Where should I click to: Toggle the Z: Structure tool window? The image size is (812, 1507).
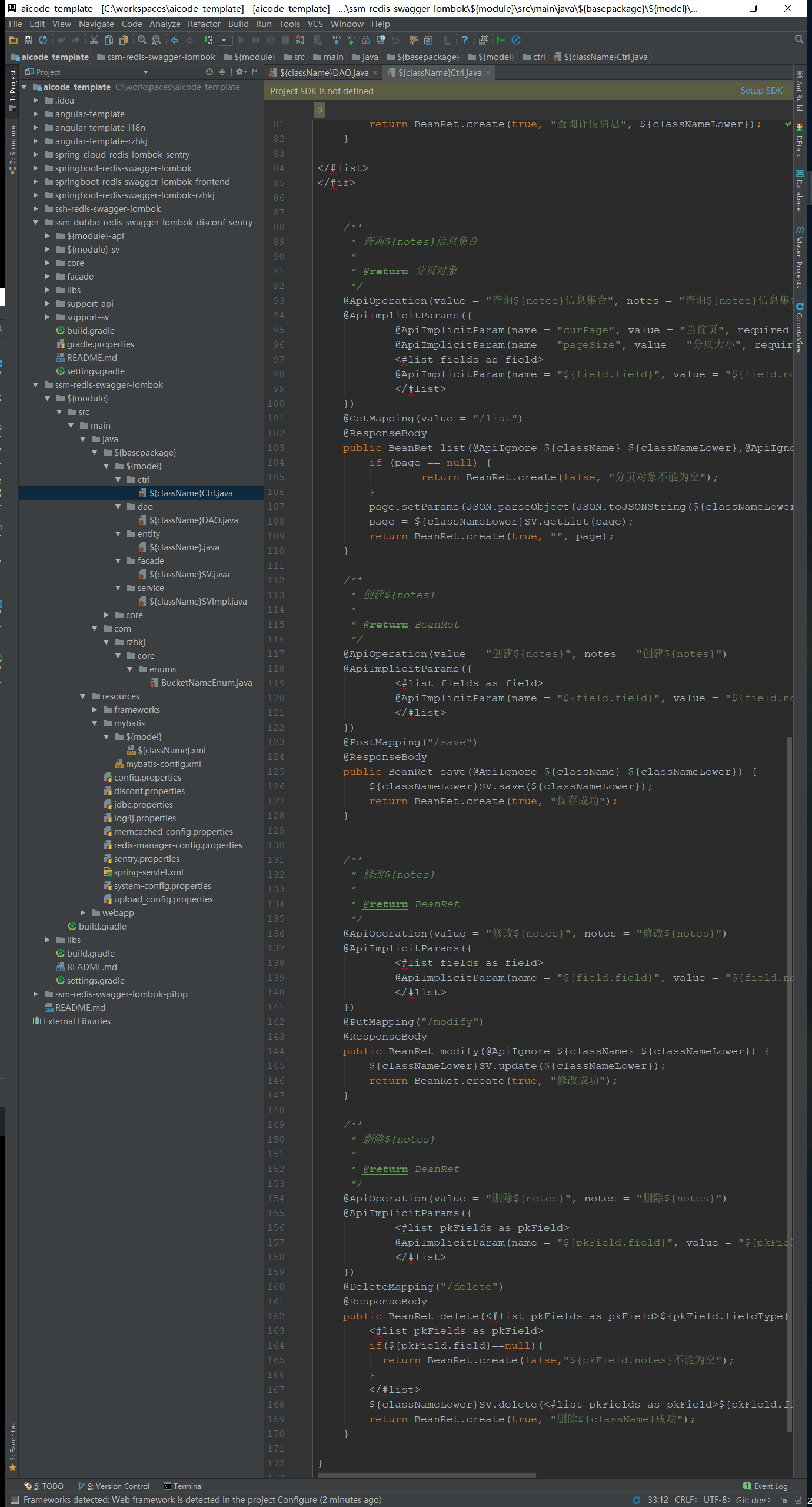[12, 149]
